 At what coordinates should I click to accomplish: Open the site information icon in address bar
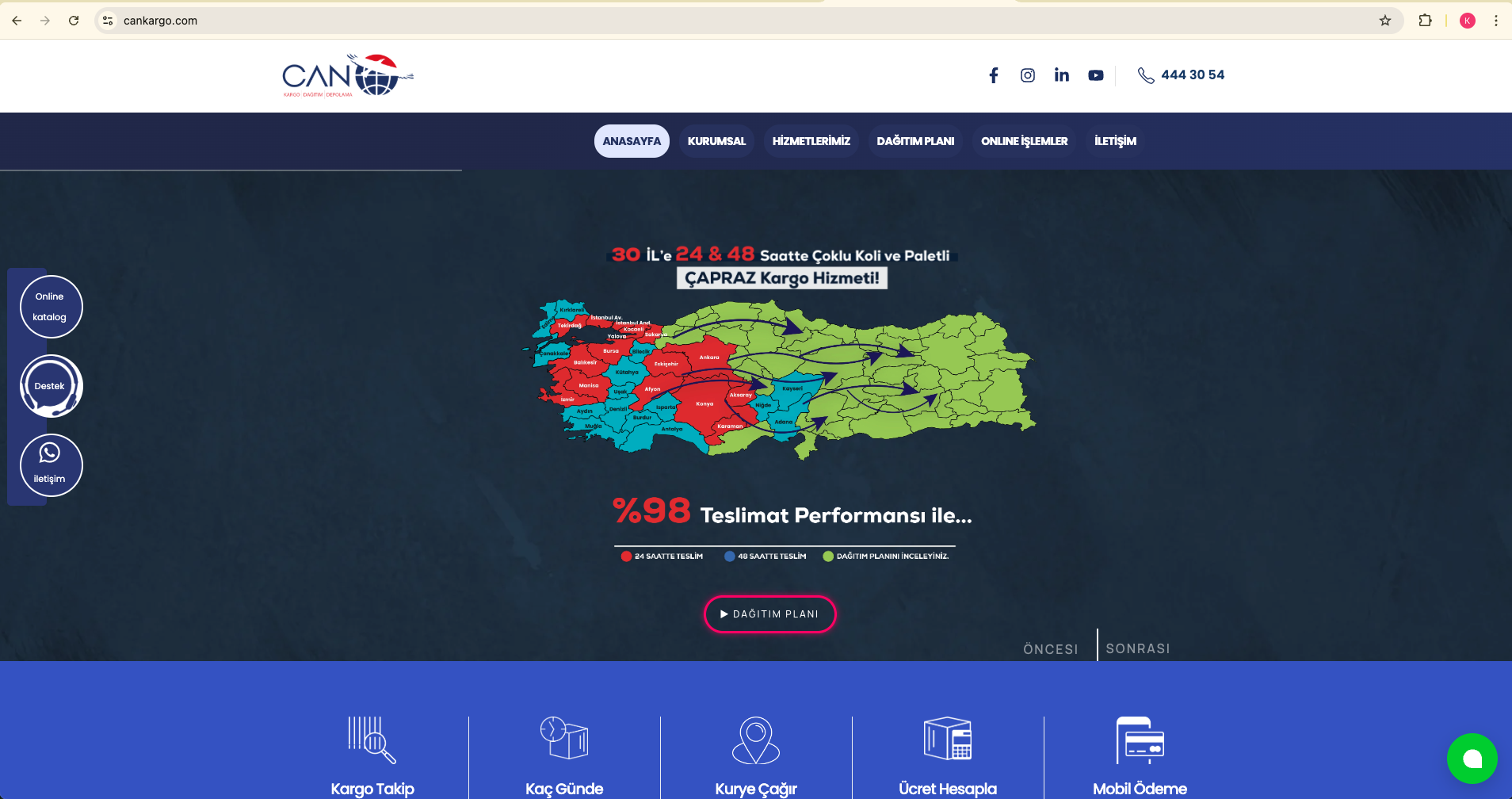point(109,21)
